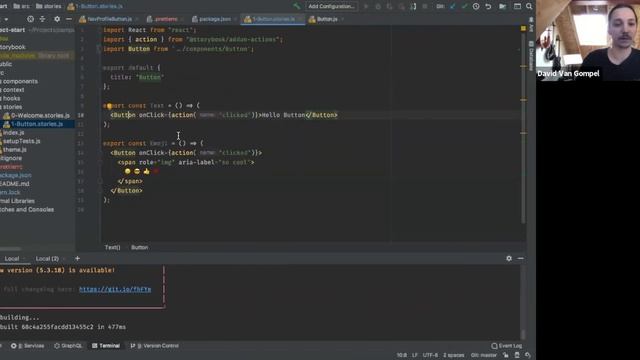
Task: Open the Version Control tool window
Action: pos(155,346)
